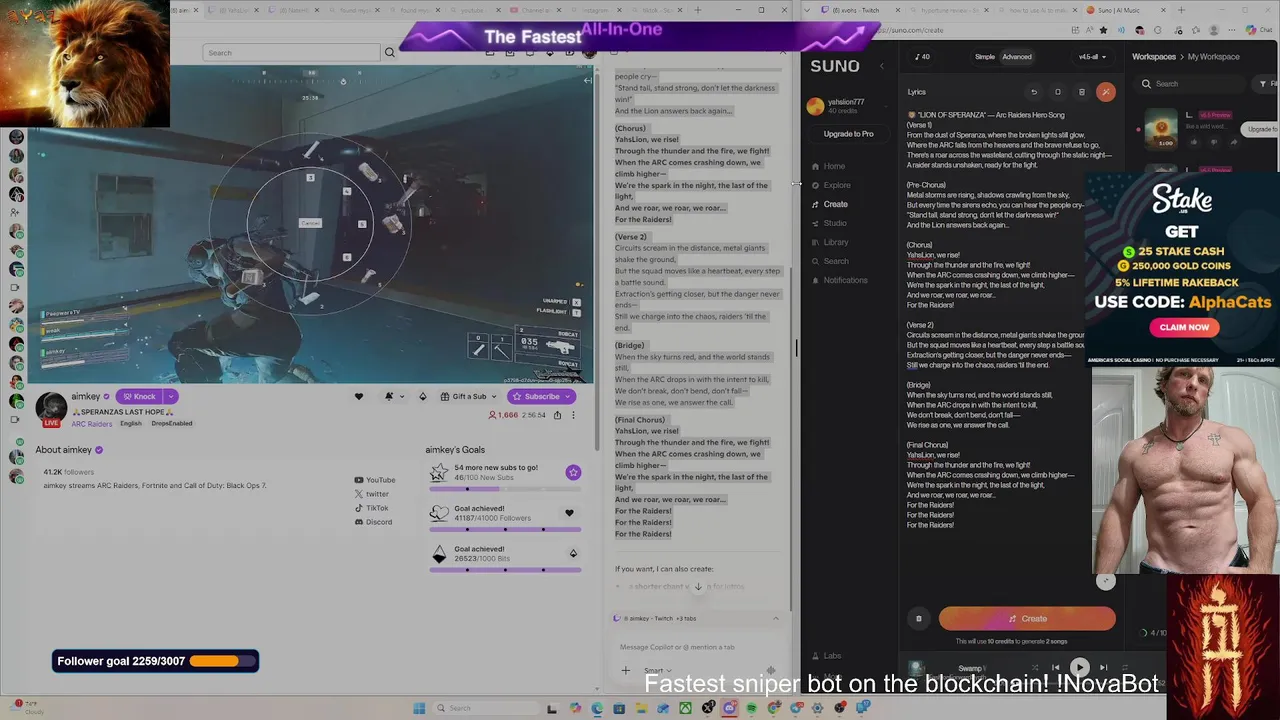
Task: Open the Gift a Sub dropdown
Action: coord(468,397)
